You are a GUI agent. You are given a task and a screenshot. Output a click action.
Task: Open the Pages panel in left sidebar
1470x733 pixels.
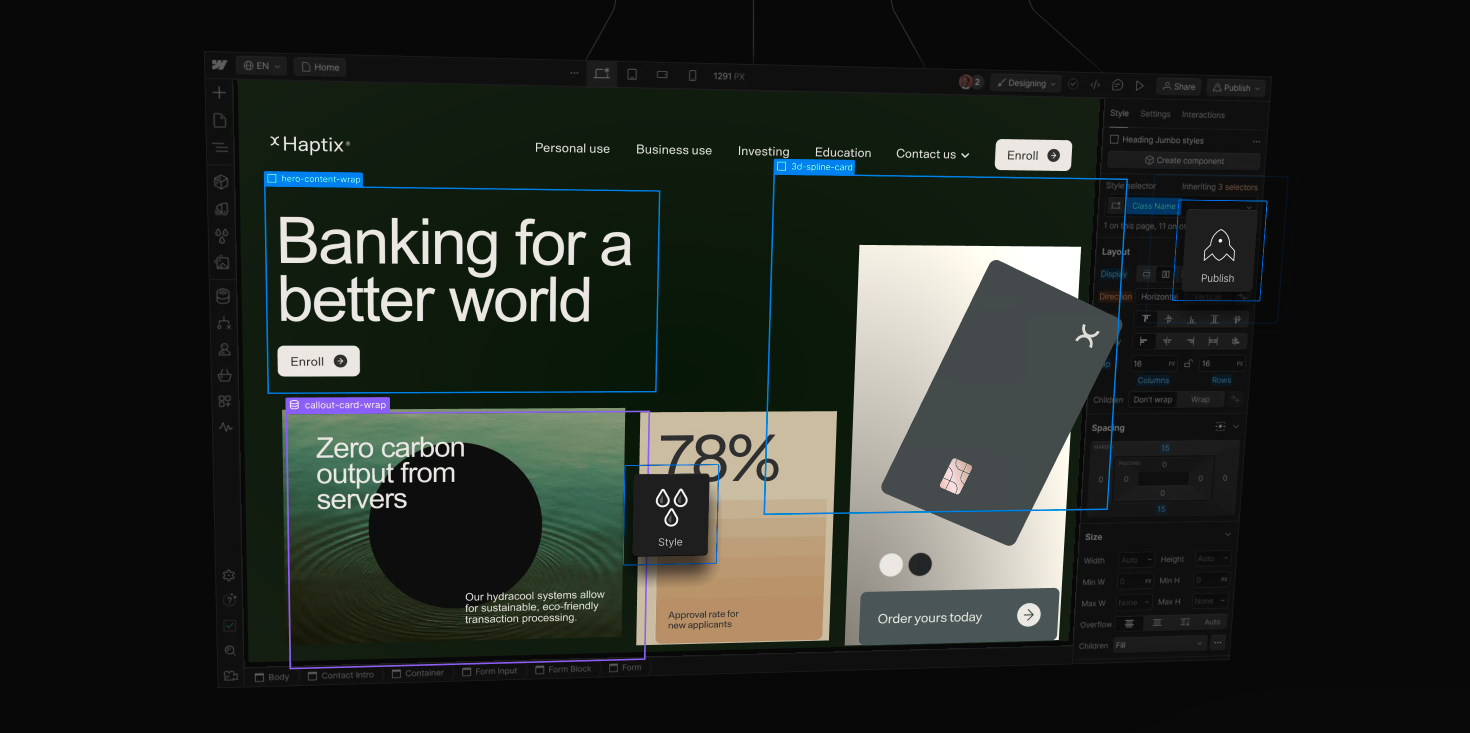(x=220, y=120)
